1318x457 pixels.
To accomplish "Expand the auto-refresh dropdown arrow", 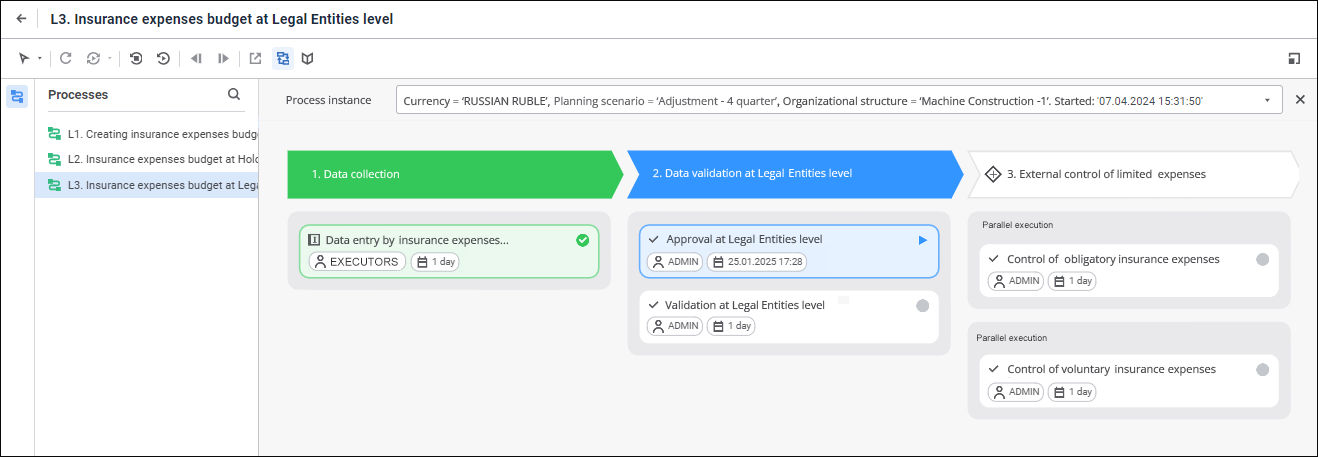I will point(110,59).
